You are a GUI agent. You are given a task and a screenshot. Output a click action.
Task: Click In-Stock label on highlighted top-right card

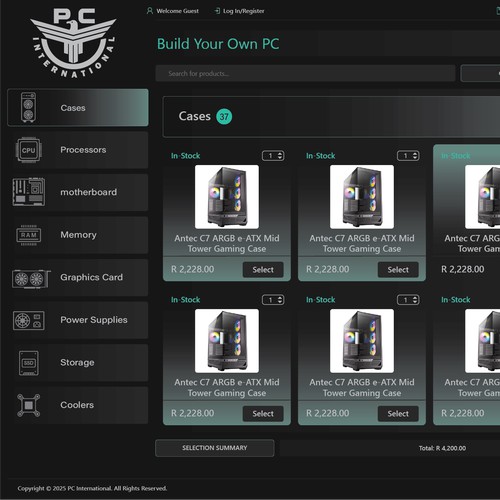click(456, 156)
